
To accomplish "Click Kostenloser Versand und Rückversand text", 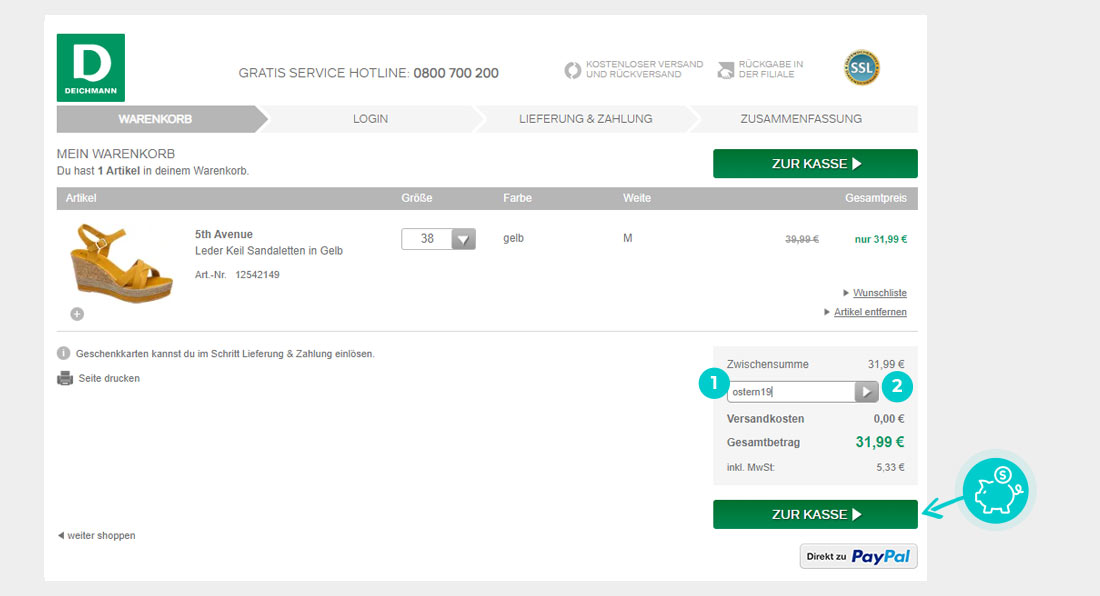I will (x=644, y=69).
